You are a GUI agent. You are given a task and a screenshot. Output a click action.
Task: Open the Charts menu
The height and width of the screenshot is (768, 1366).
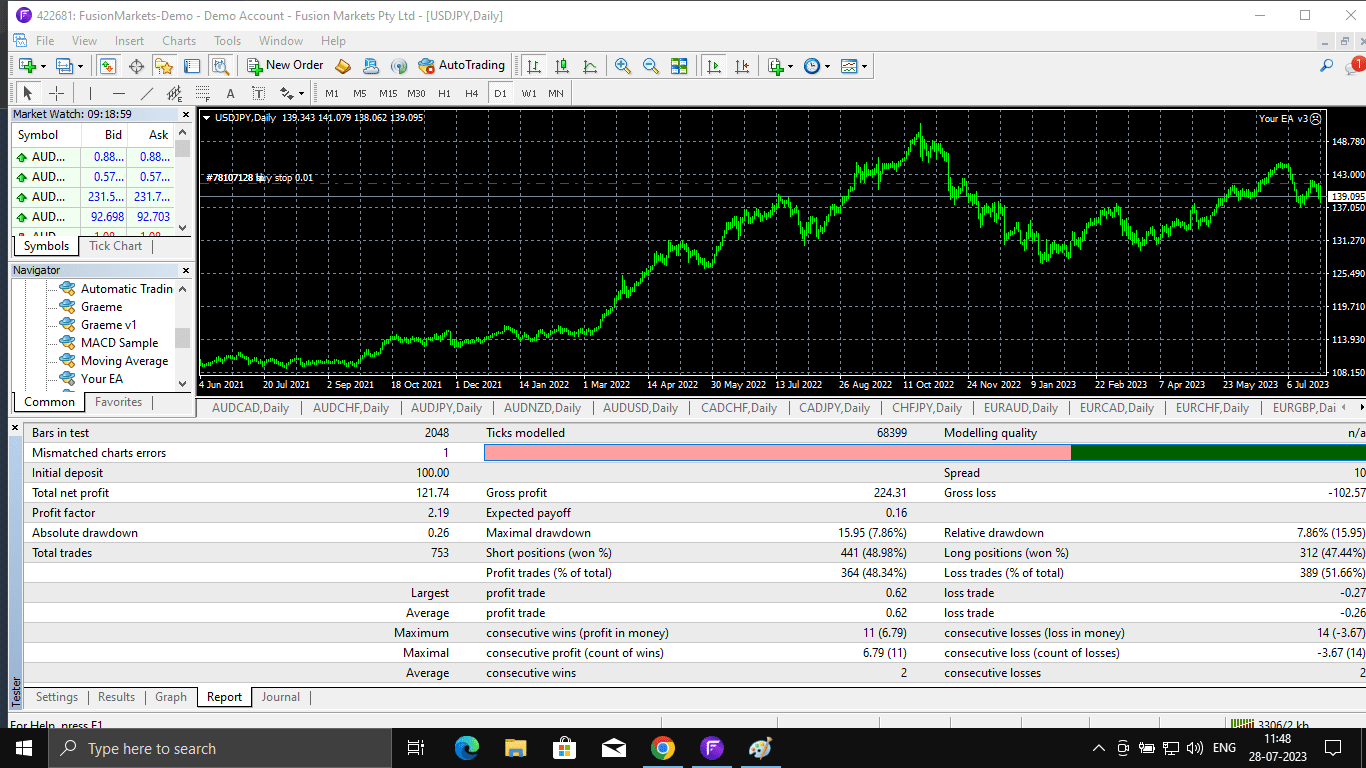click(x=179, y=41)
